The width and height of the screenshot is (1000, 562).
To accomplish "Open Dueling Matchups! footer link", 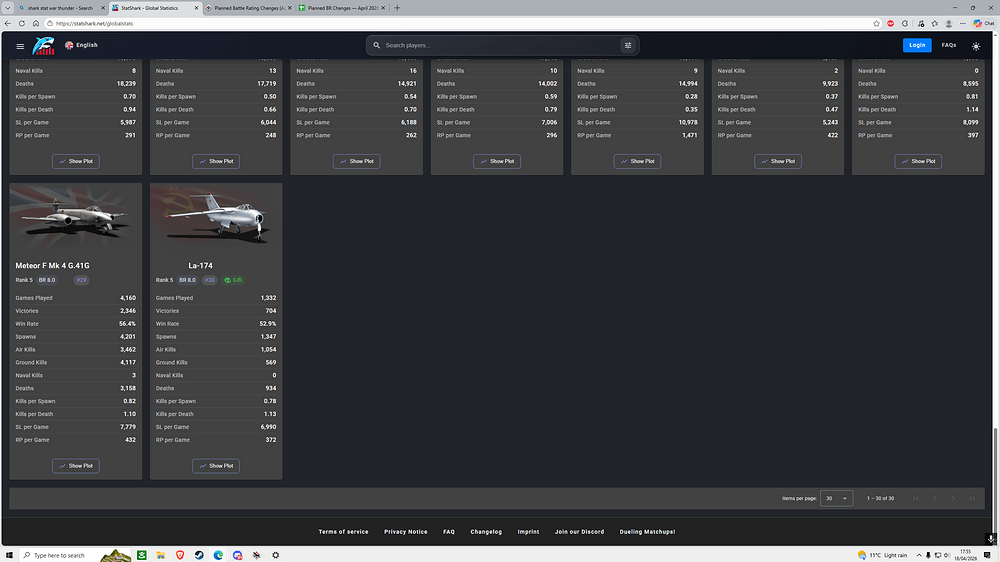I will coord(647,531).
